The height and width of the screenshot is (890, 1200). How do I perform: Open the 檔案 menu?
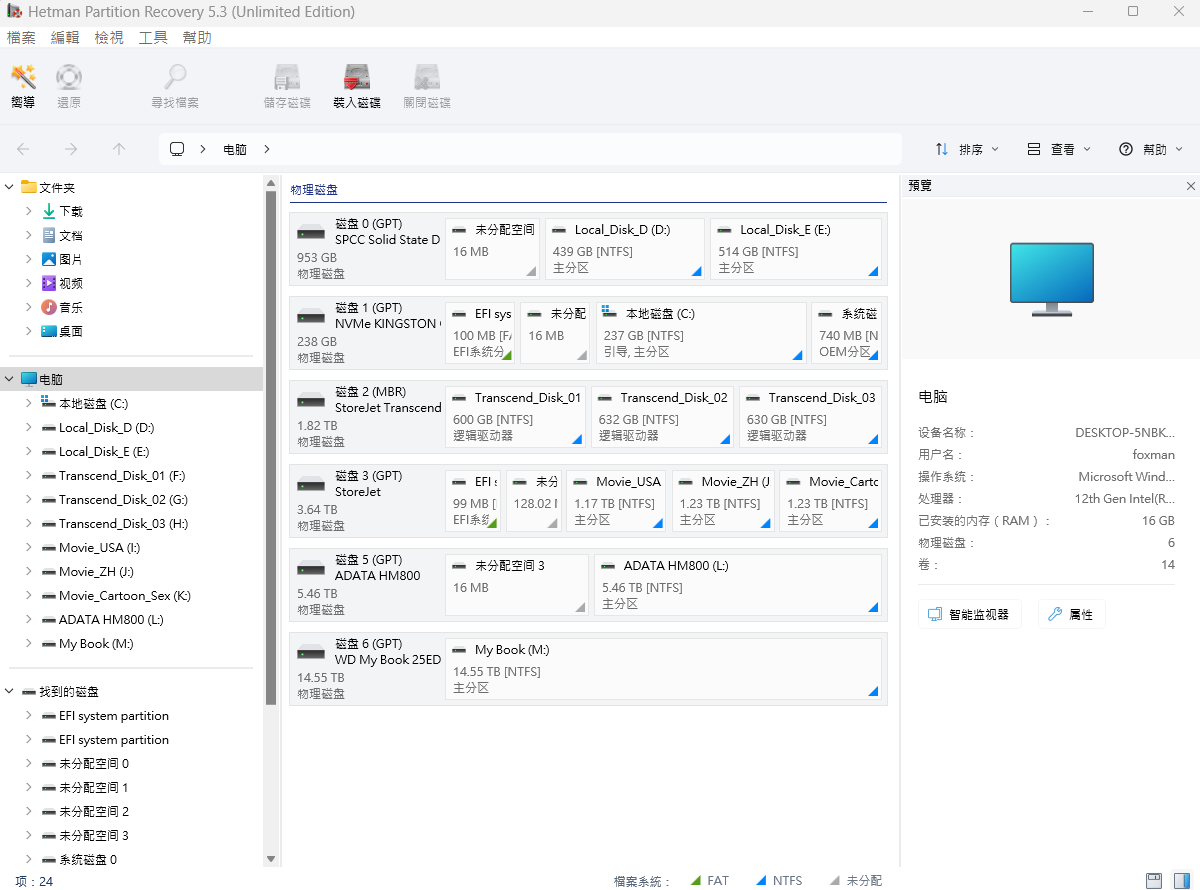pyautogui.click(x=21, y=38)
